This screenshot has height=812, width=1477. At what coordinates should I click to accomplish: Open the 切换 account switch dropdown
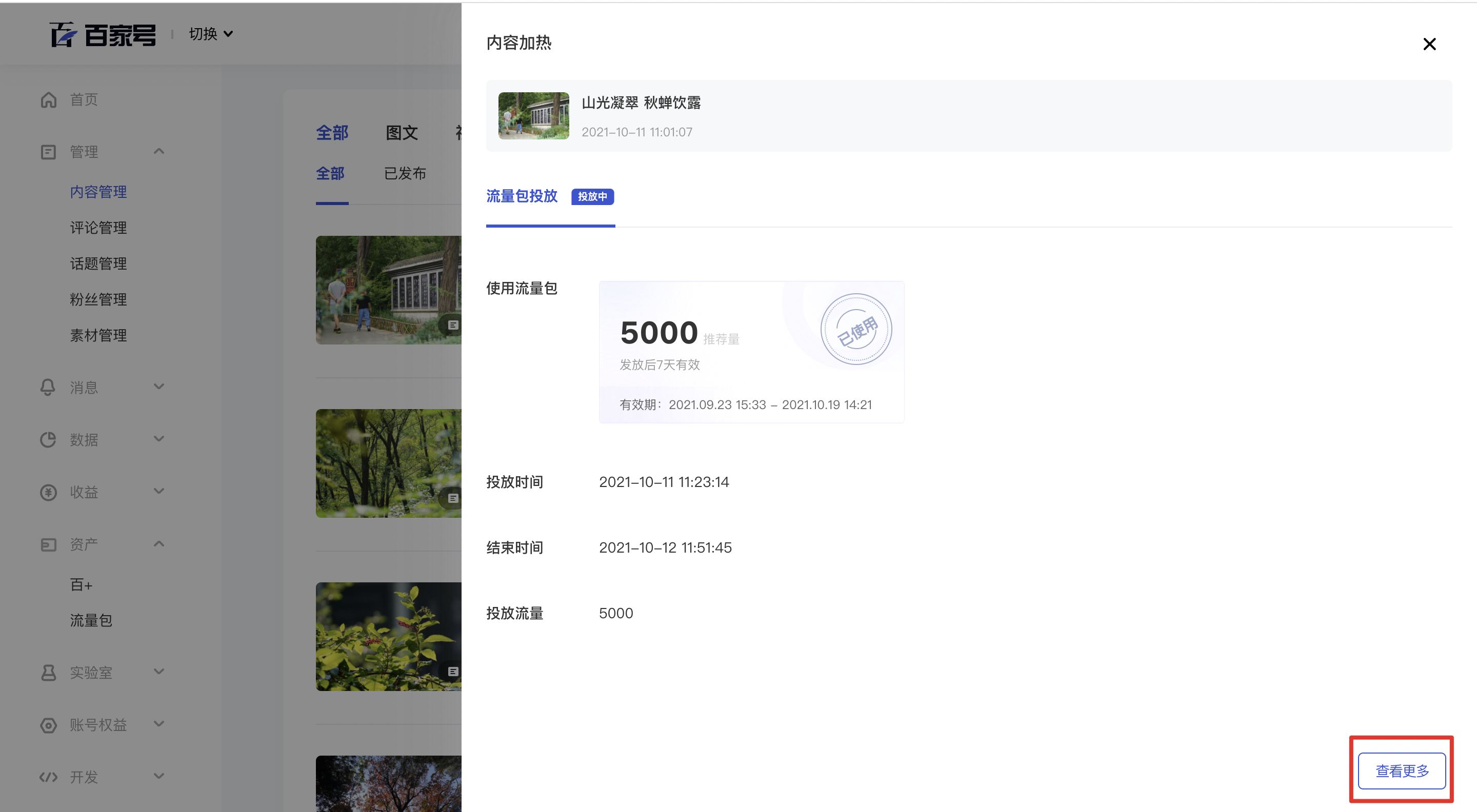pyautogui.click(x=210, y=34)
